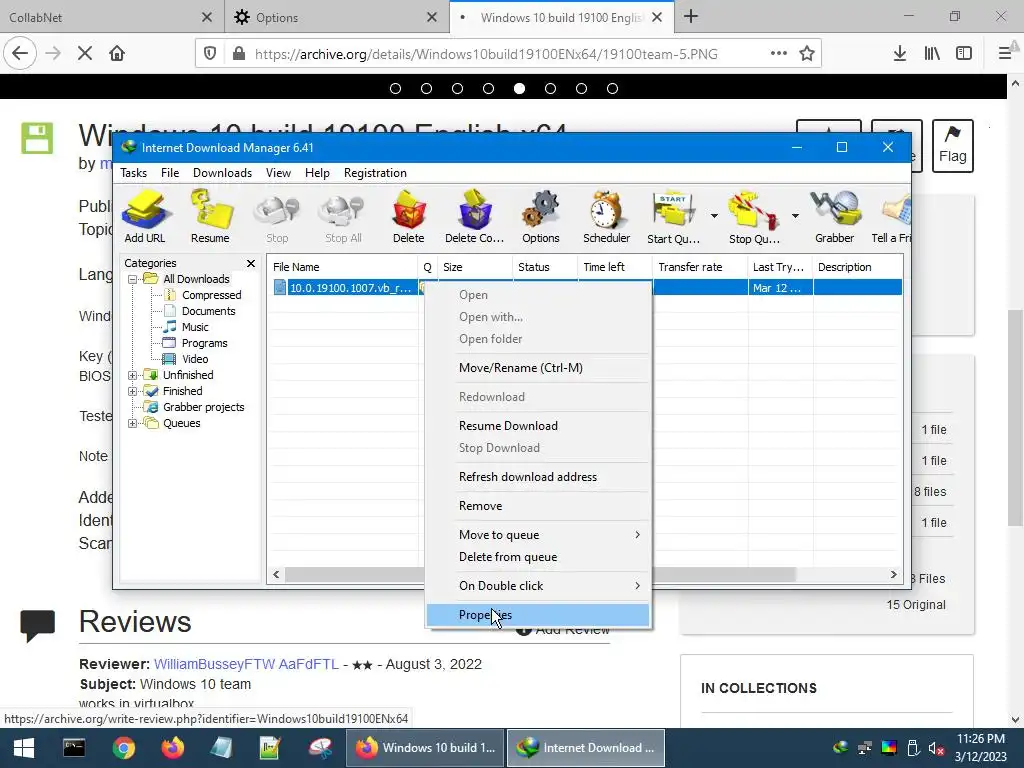Select the fifth image carousel dot
1024x768 pixels.
pyautogui.click(x=519, y=88)
